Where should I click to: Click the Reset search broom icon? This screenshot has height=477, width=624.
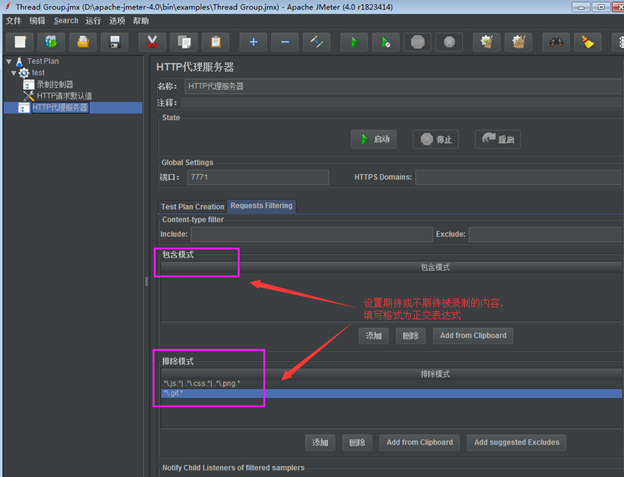pos(588,42)
